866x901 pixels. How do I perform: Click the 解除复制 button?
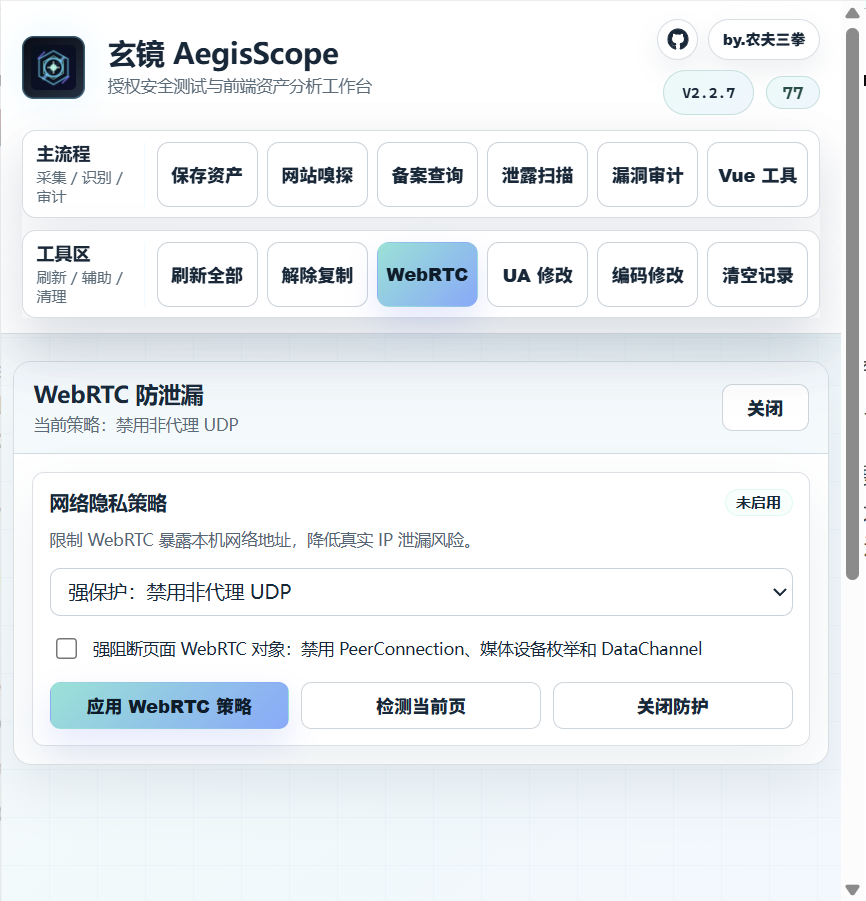(x=317, y=275)
